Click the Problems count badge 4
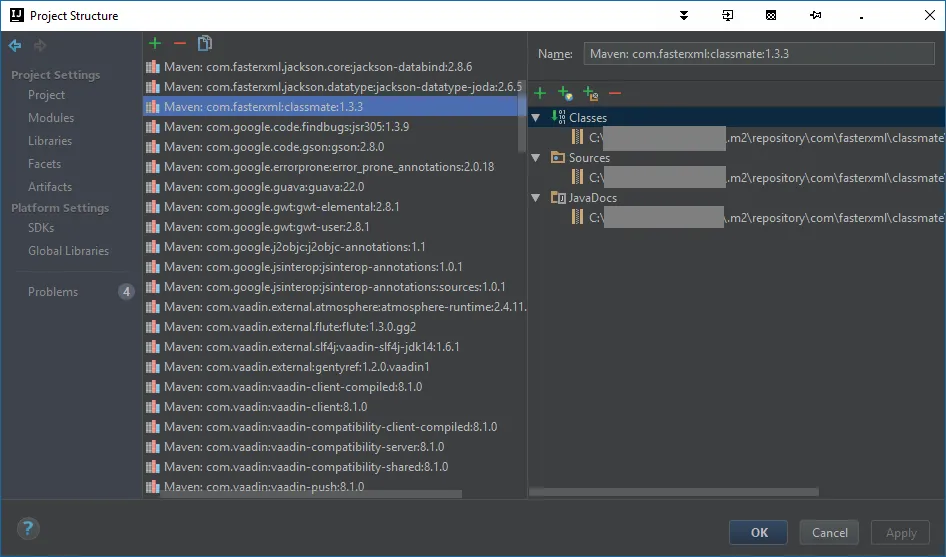The image size is (946, 557). tap(126, 292)
